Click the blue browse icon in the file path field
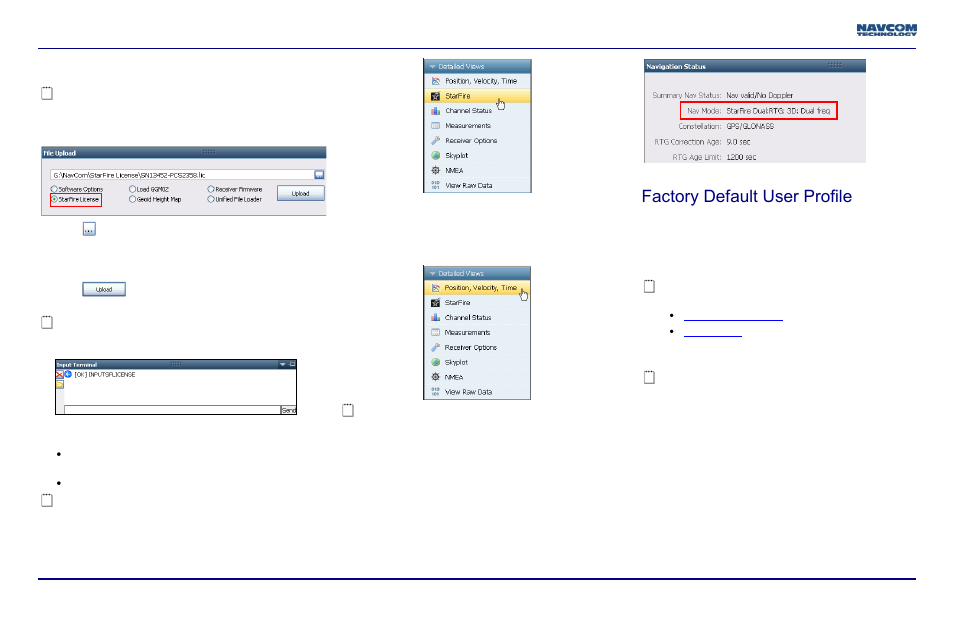Viewport: 954px width, 618px height. tap(319, 175)
